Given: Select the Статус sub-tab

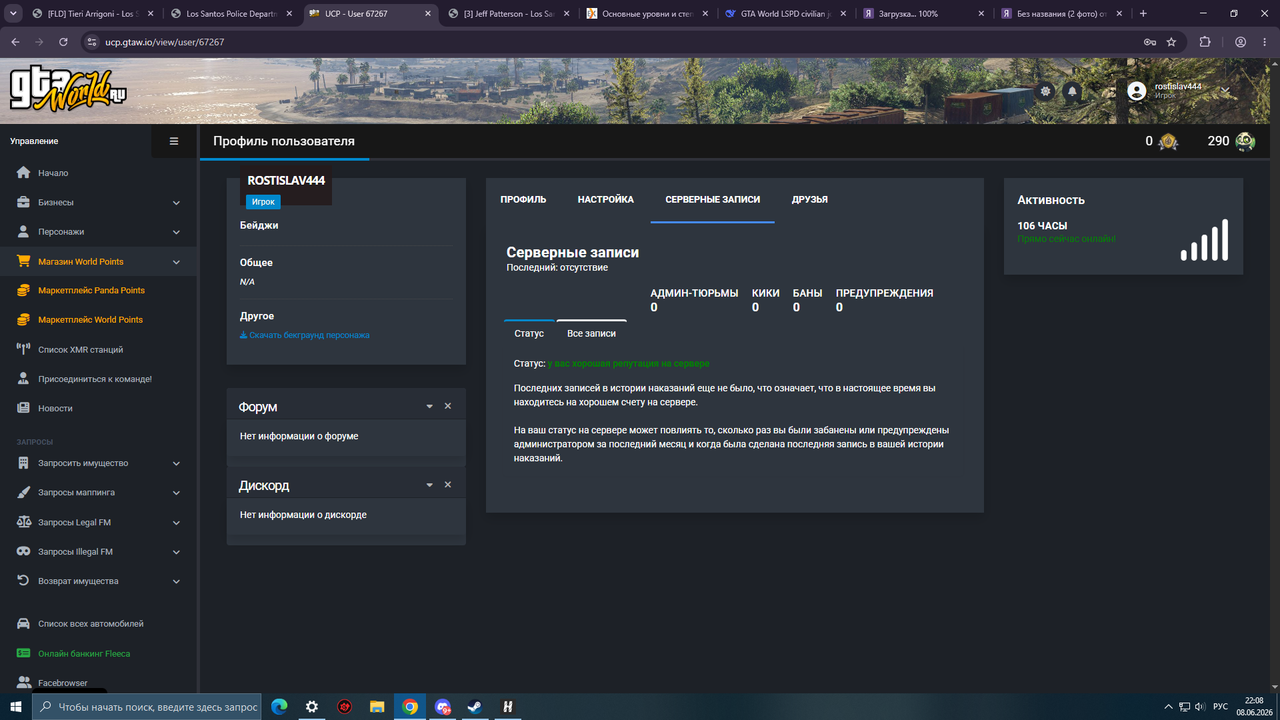Looking at the screenshot, I should pyautogui.click(x=529, y=333).
